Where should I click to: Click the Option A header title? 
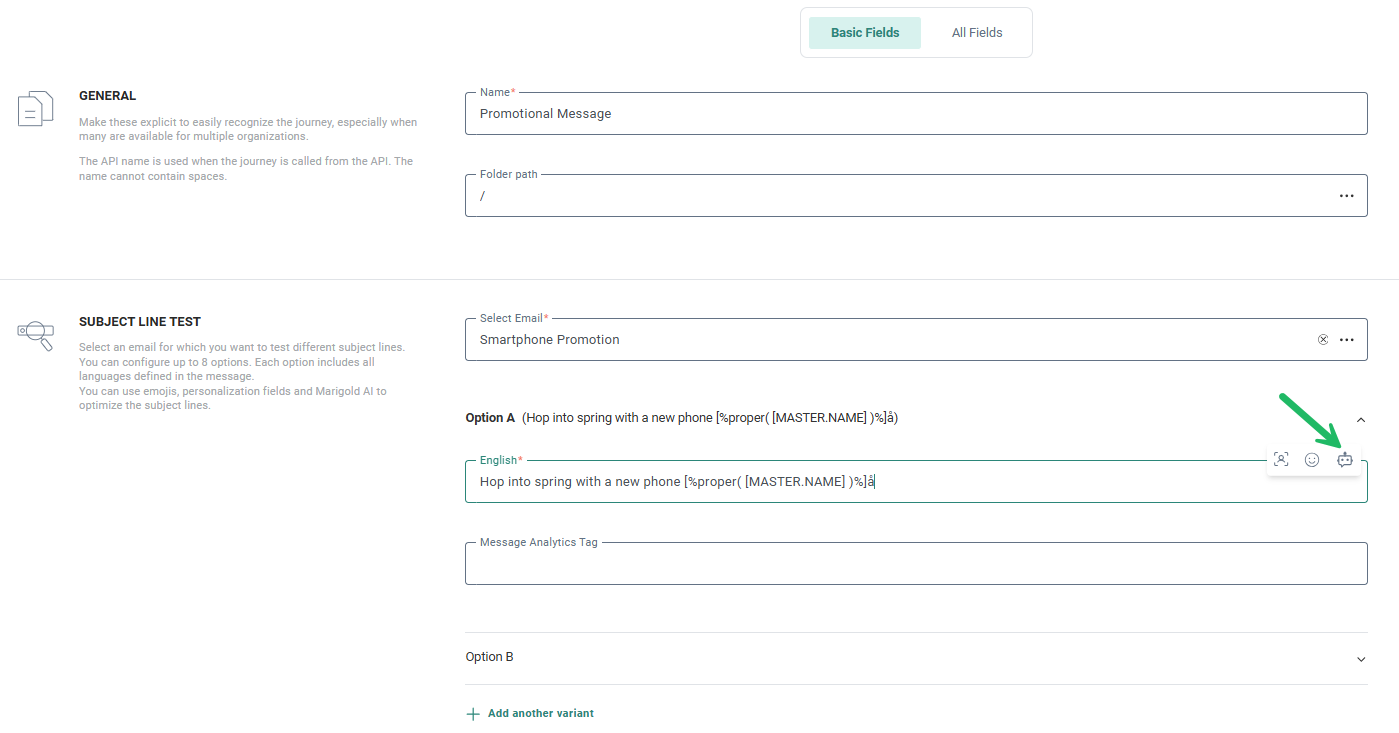(490, 418)
